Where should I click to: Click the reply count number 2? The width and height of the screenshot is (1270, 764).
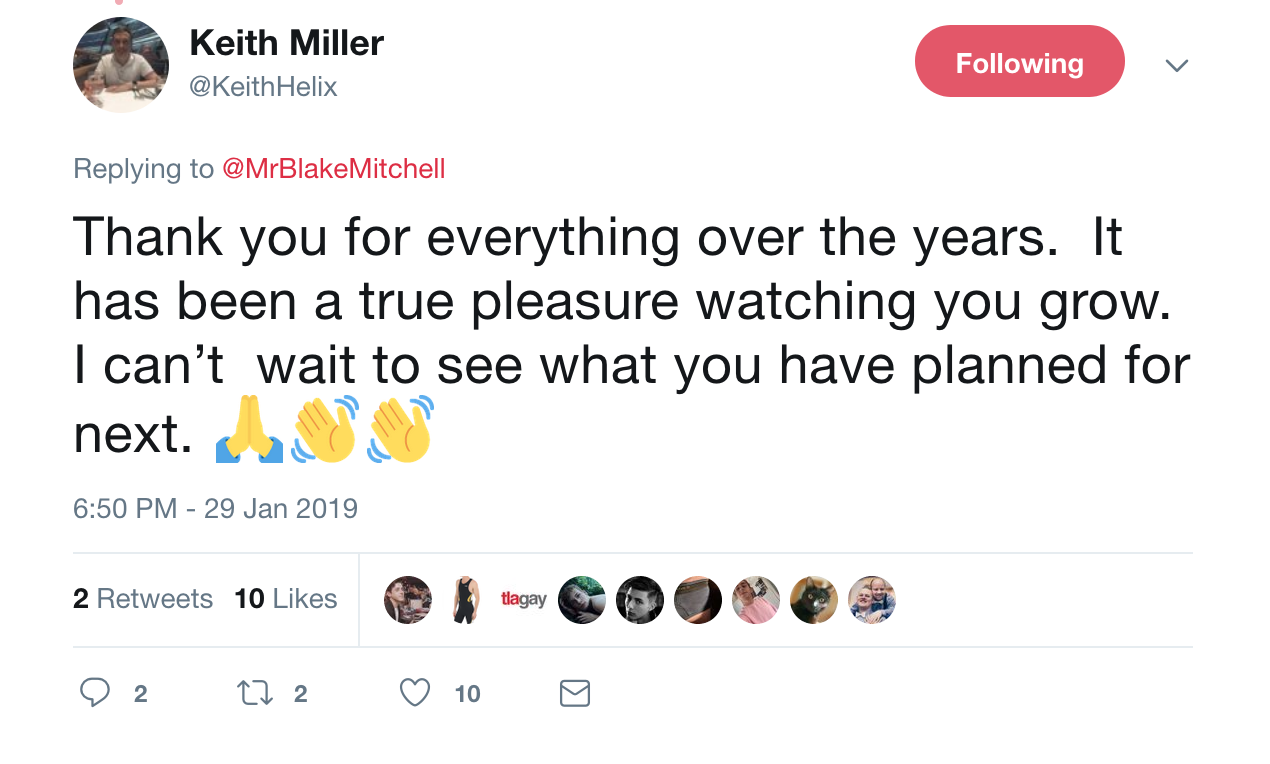pyautogui.click(x=141, y=694)
